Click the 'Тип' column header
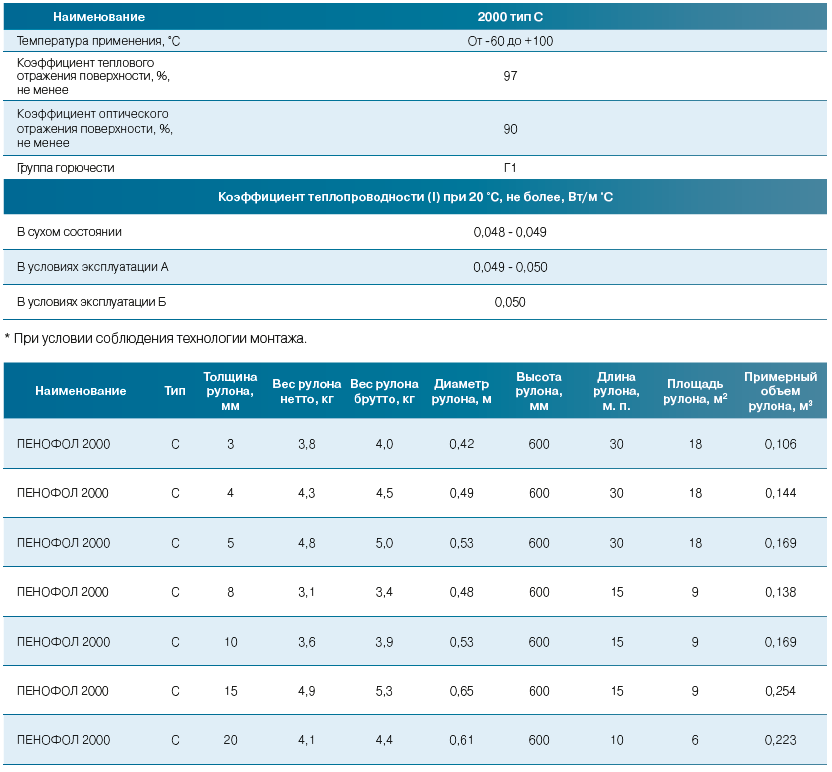This screenshot has width=832, height=772. pos(175,391)
